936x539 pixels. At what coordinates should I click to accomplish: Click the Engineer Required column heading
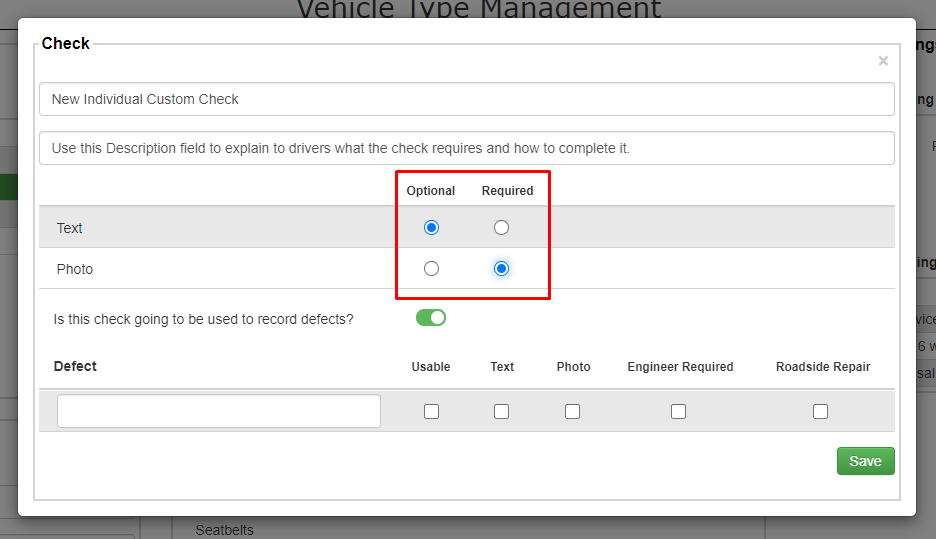coord(680,366)
